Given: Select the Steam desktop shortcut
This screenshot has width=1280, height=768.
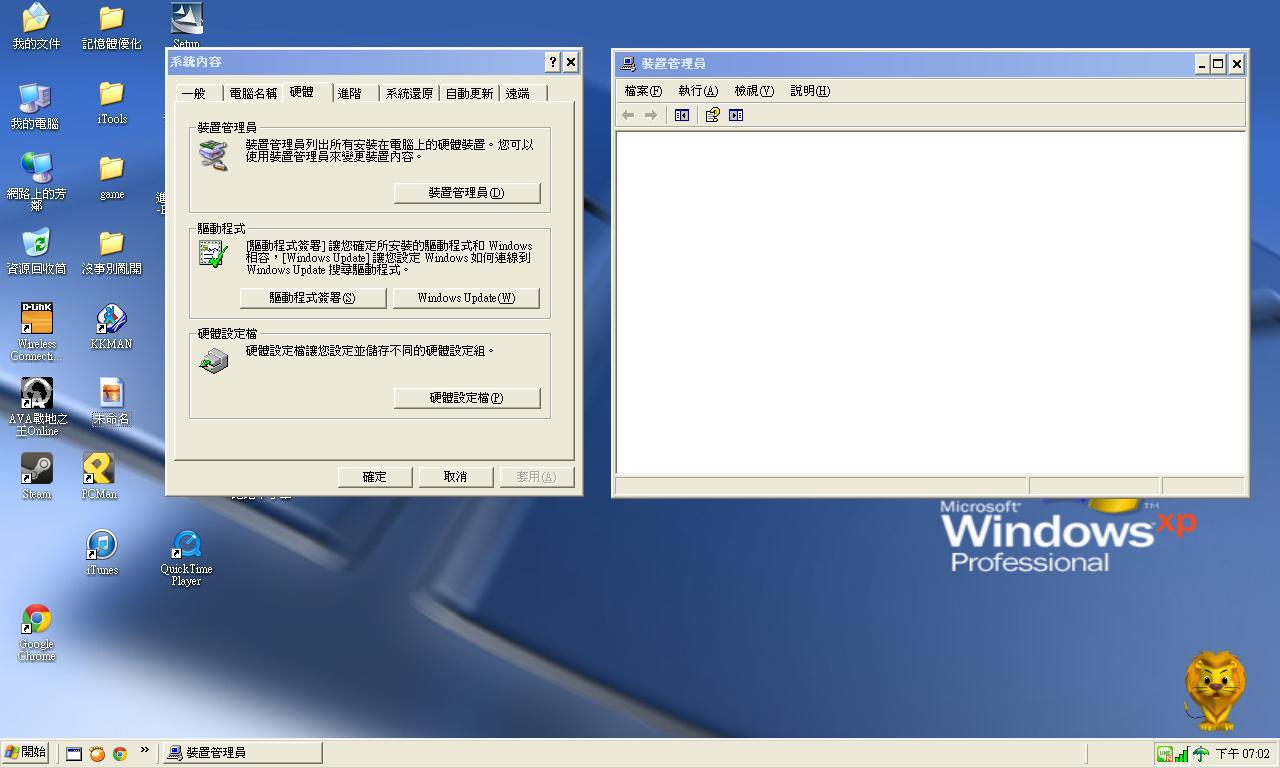Looking at the screenshot, I should coord(37,476).
